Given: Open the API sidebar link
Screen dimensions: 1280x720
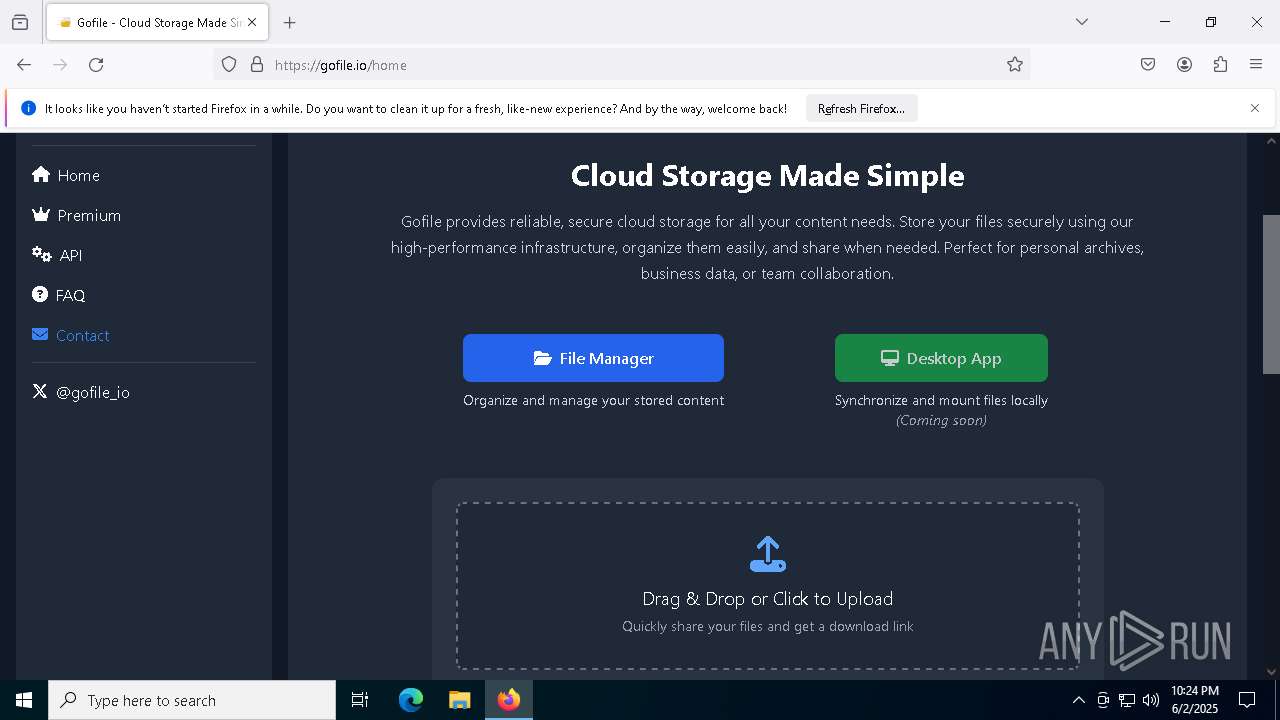Looking at the screenshot, I should tap(57, 255).
